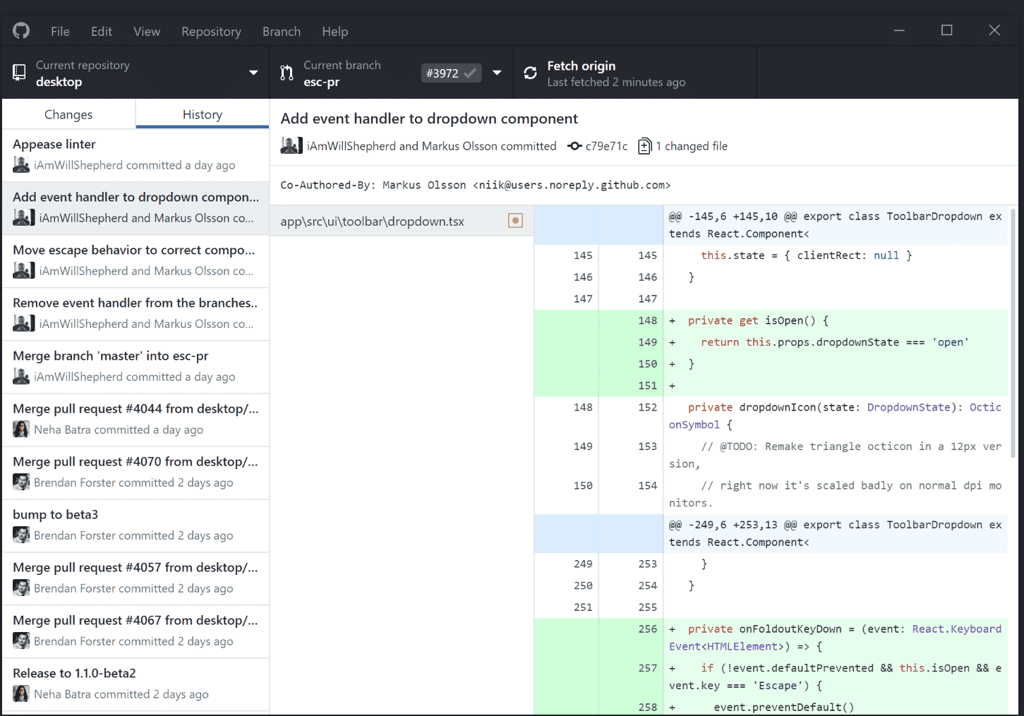Click the commit hash icon near c79e71c

coord(574,146)
